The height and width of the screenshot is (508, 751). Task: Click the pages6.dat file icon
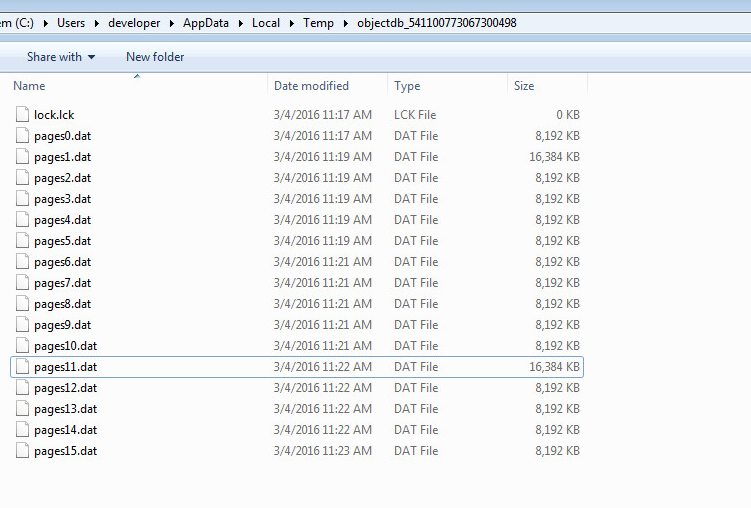(x=22, y=261)
